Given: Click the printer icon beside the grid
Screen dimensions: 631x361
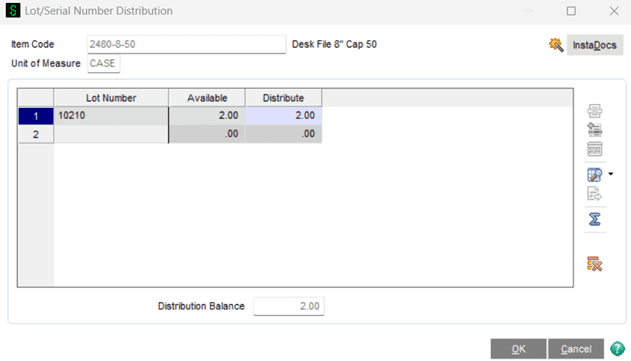Looking at the screenshot, I should 594,111.
